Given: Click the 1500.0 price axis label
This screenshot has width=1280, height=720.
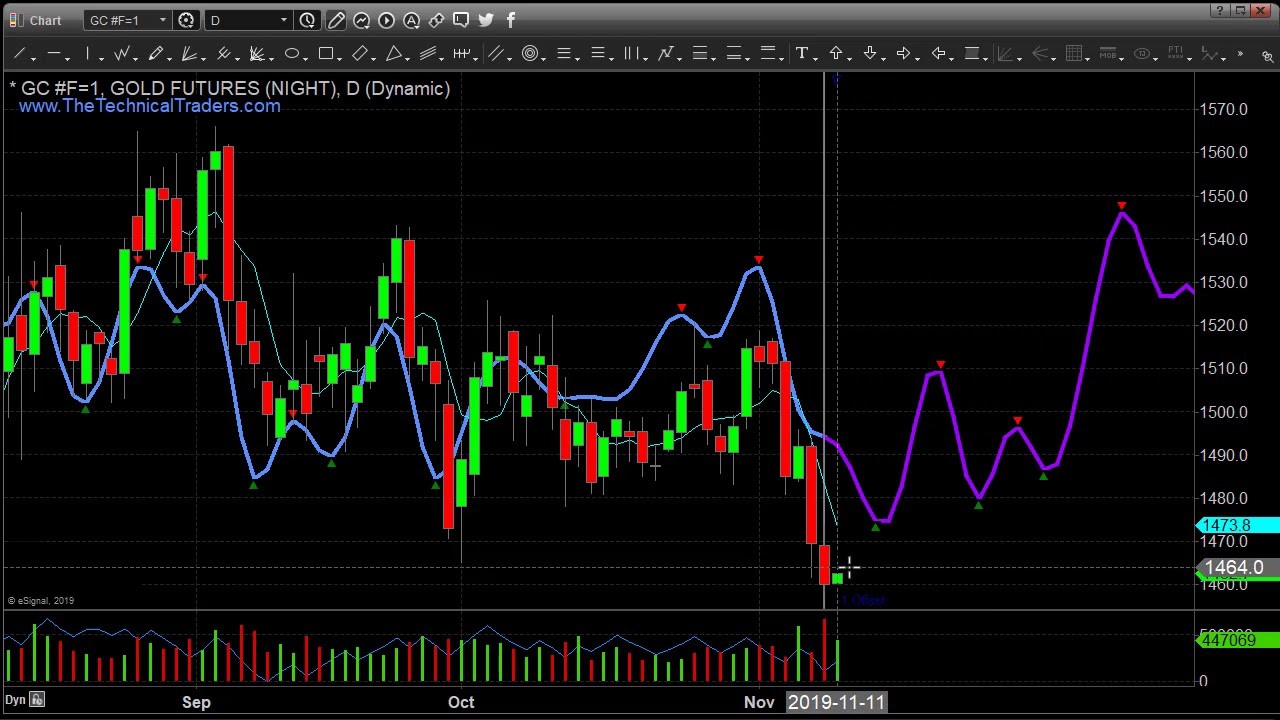Looking at the screenshot, I should pyautogui.click(x=1223, y=411).
